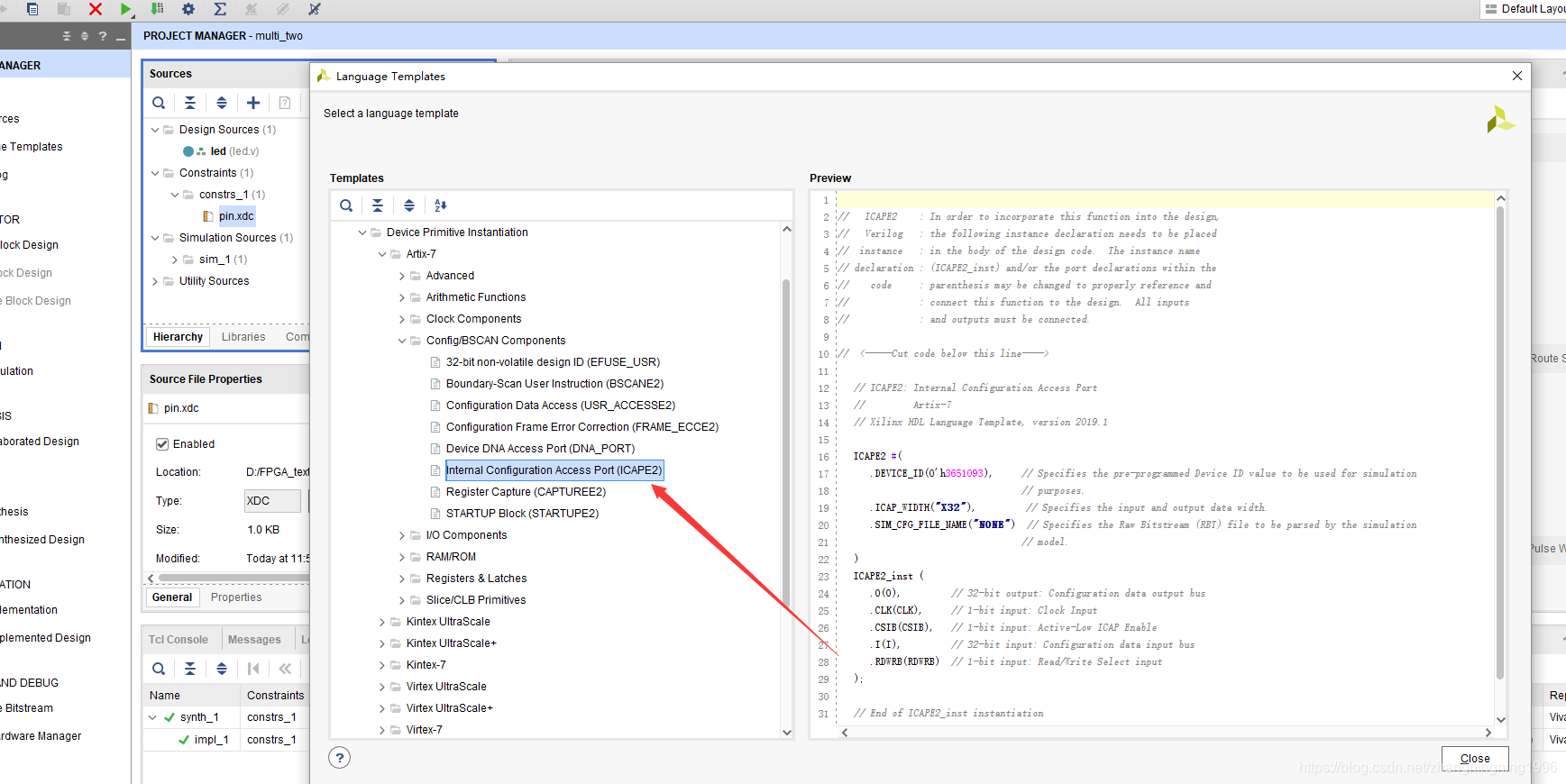Expand the Advanced templates folder
The width and height of the screenshot is (1566, 784).
coord(402,276)
